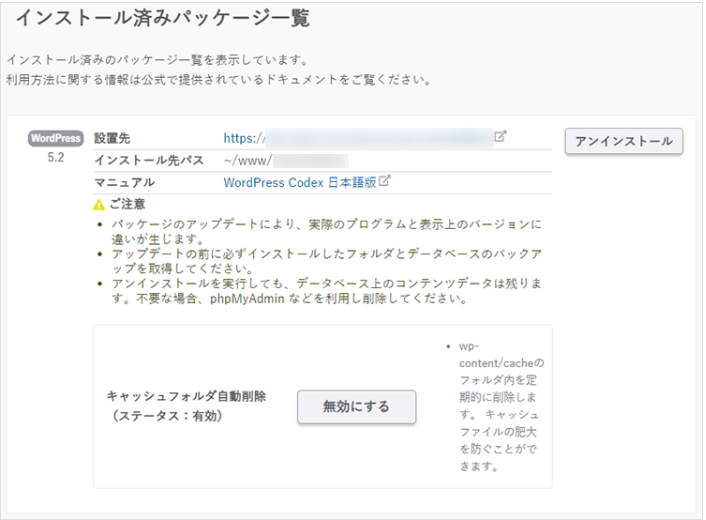The image size is (706, 520).
Task: Open the WordPress Codex 日本語版 link
Action: point(299,182)
